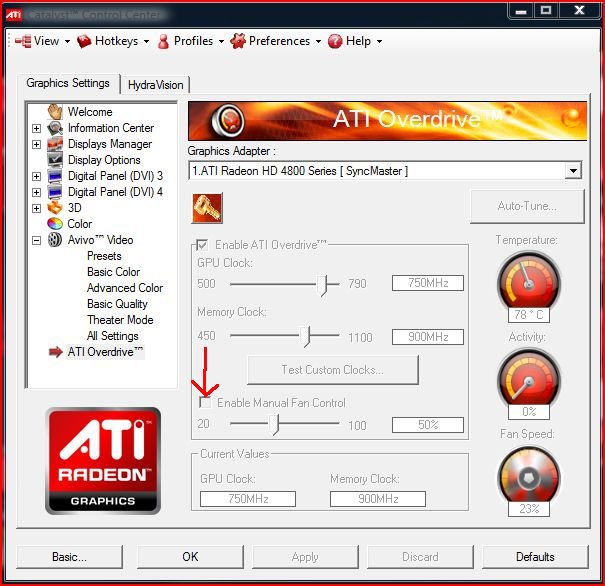The image size is (605, 586).
Task: Click the View menu icon
Action: coord(23,41)
